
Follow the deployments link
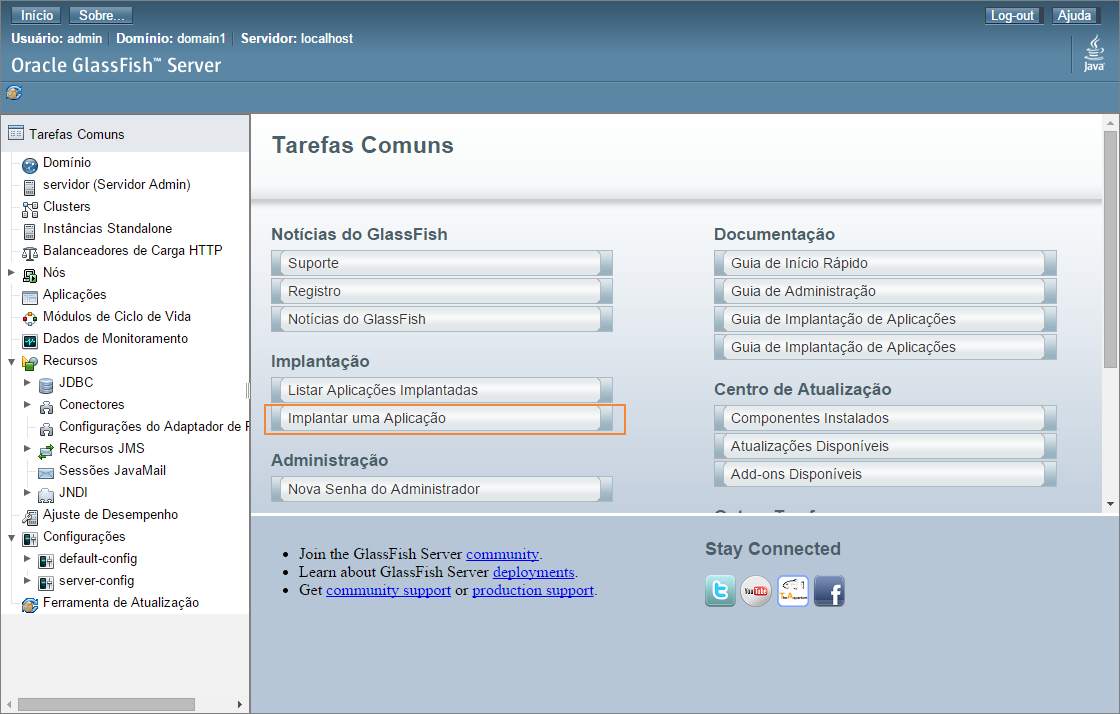click(x=534, y=572)
